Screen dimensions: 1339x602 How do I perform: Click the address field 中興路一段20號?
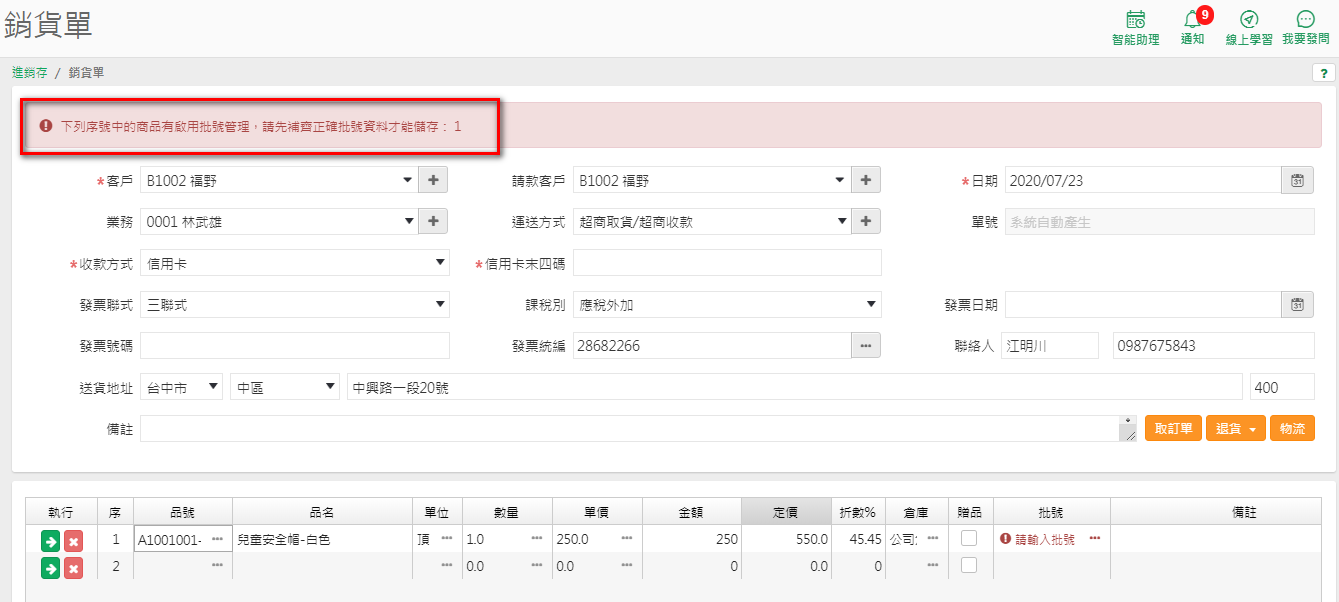(794, 387)
